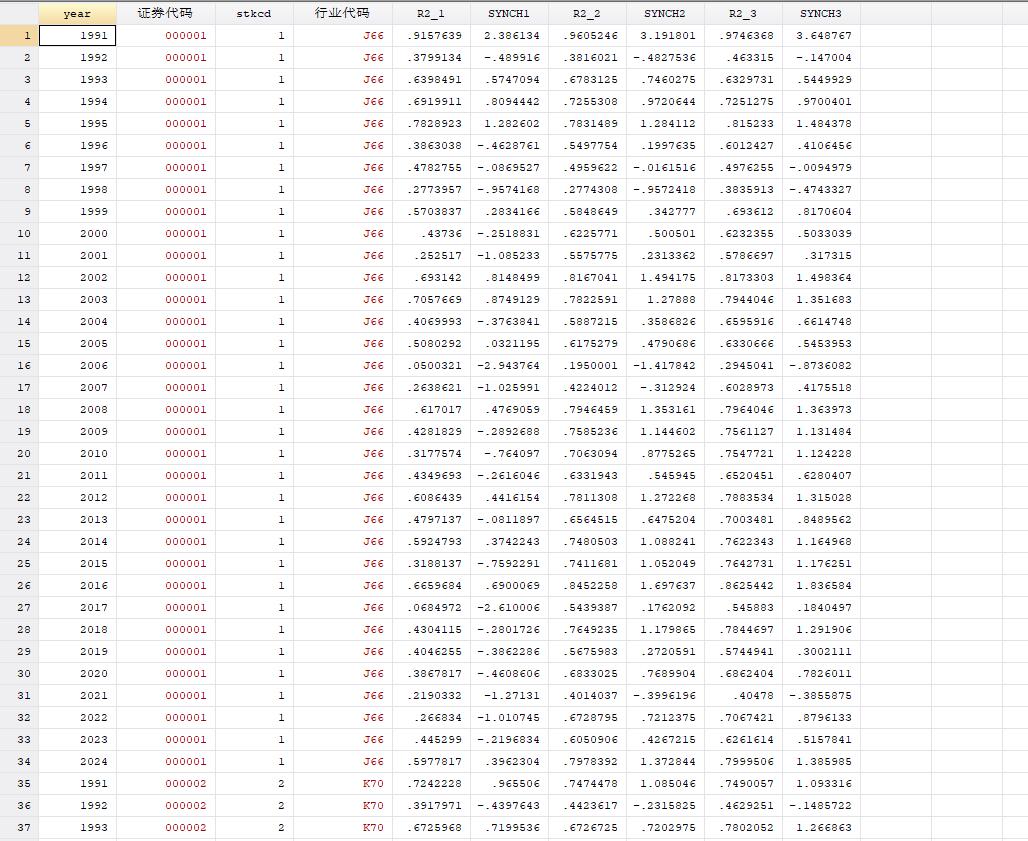This screenshot has height=841, width=1028.
Task: Click SYNCH3 value 1.266863
Action: tap(821, 828)
